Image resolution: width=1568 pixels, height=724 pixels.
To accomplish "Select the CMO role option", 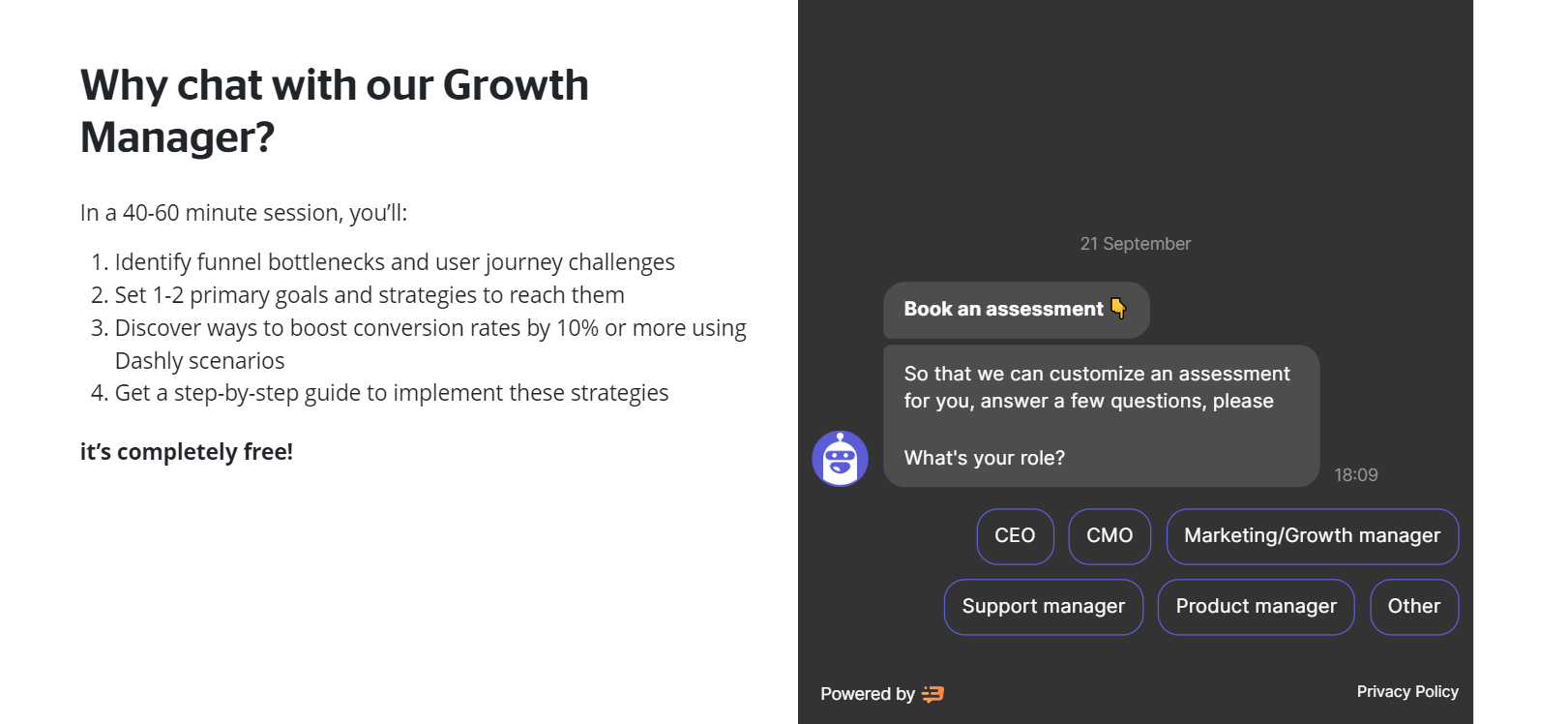I will tap(1109, 536).
